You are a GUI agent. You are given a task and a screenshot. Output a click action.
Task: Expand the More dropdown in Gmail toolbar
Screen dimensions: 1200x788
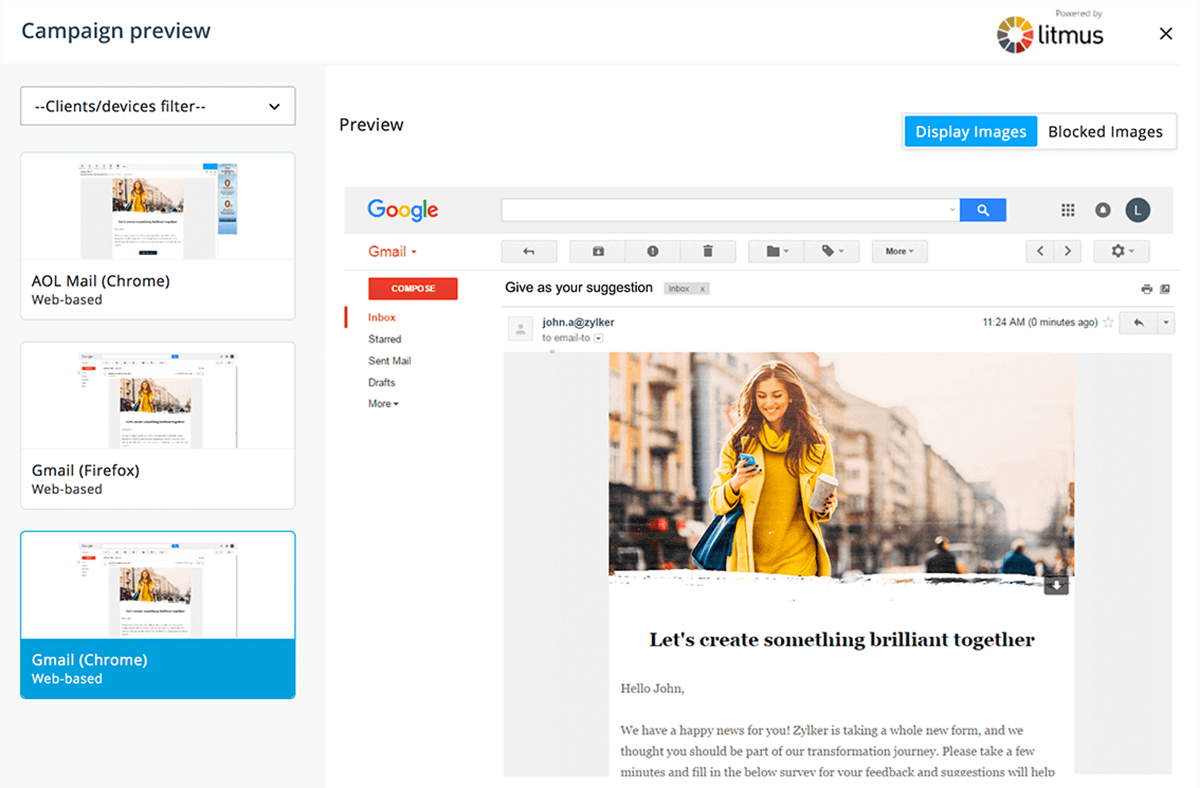click(x=899, y=251)
